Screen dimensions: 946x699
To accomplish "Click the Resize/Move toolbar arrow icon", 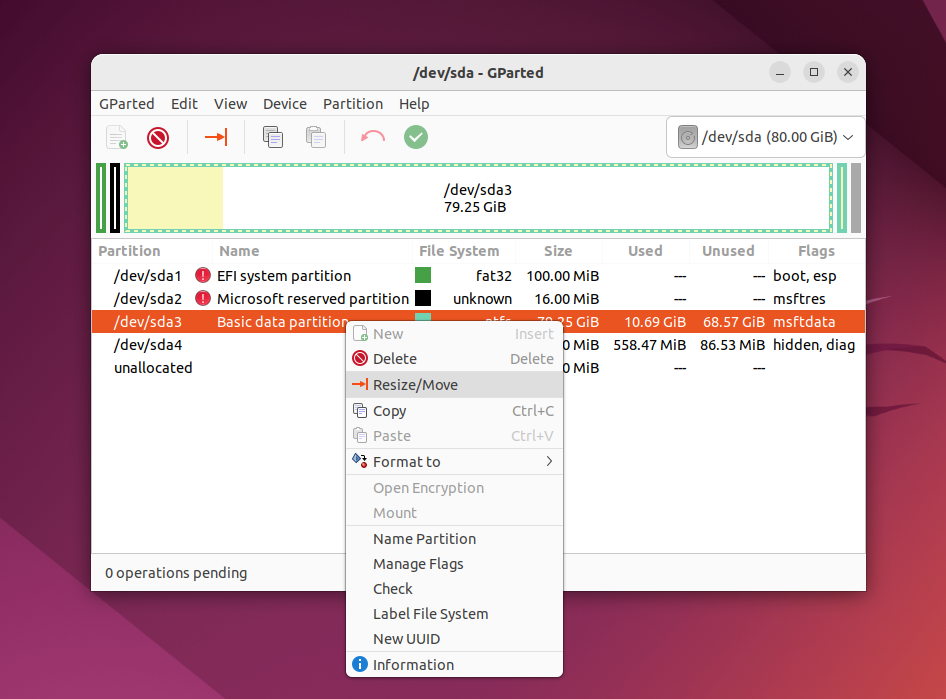I will pyautogui.click(x=215, y=137).
